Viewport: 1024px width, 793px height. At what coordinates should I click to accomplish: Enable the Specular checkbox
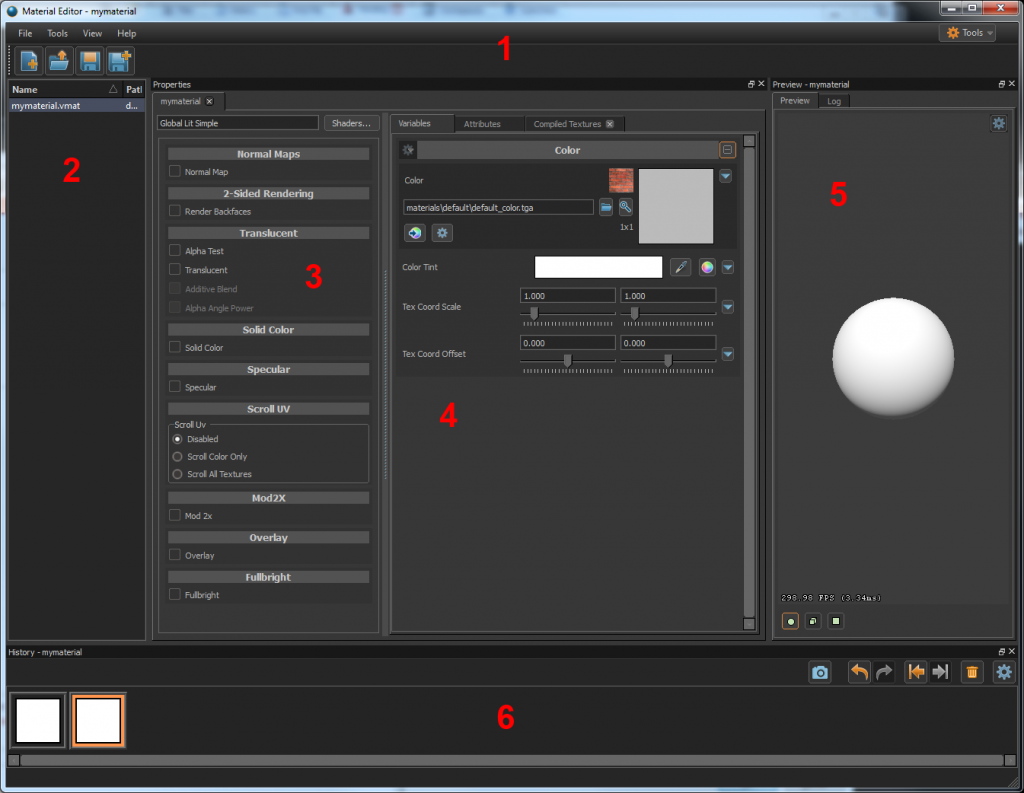tap(175, 387)
